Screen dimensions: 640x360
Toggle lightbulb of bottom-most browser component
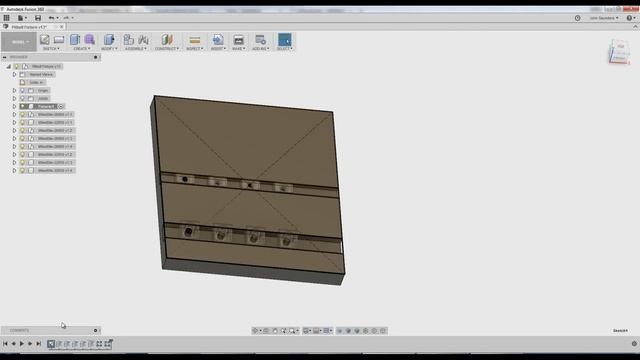tap(22, 171)
